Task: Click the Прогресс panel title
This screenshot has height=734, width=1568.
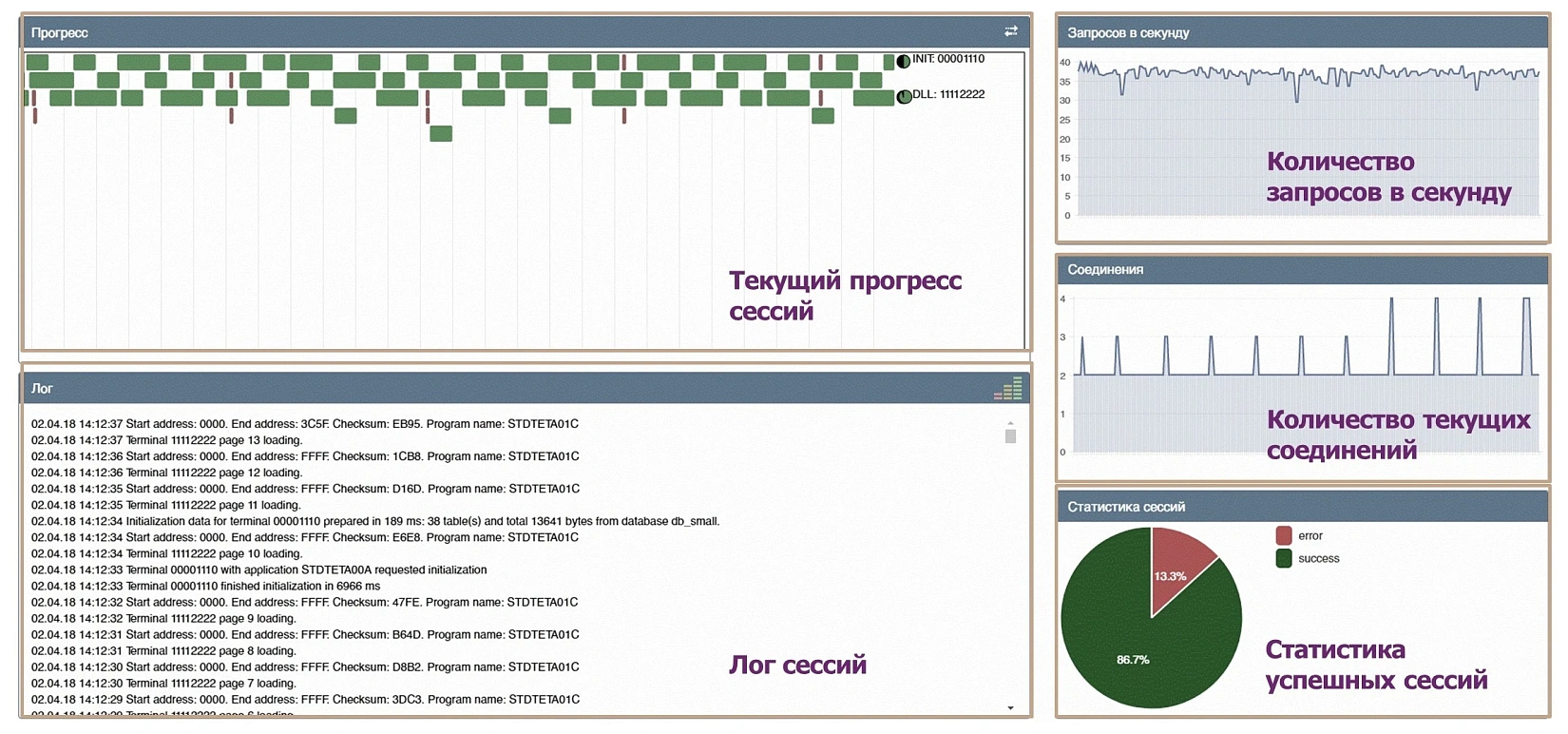Action: pyautogui.click(x=60, y=32)
